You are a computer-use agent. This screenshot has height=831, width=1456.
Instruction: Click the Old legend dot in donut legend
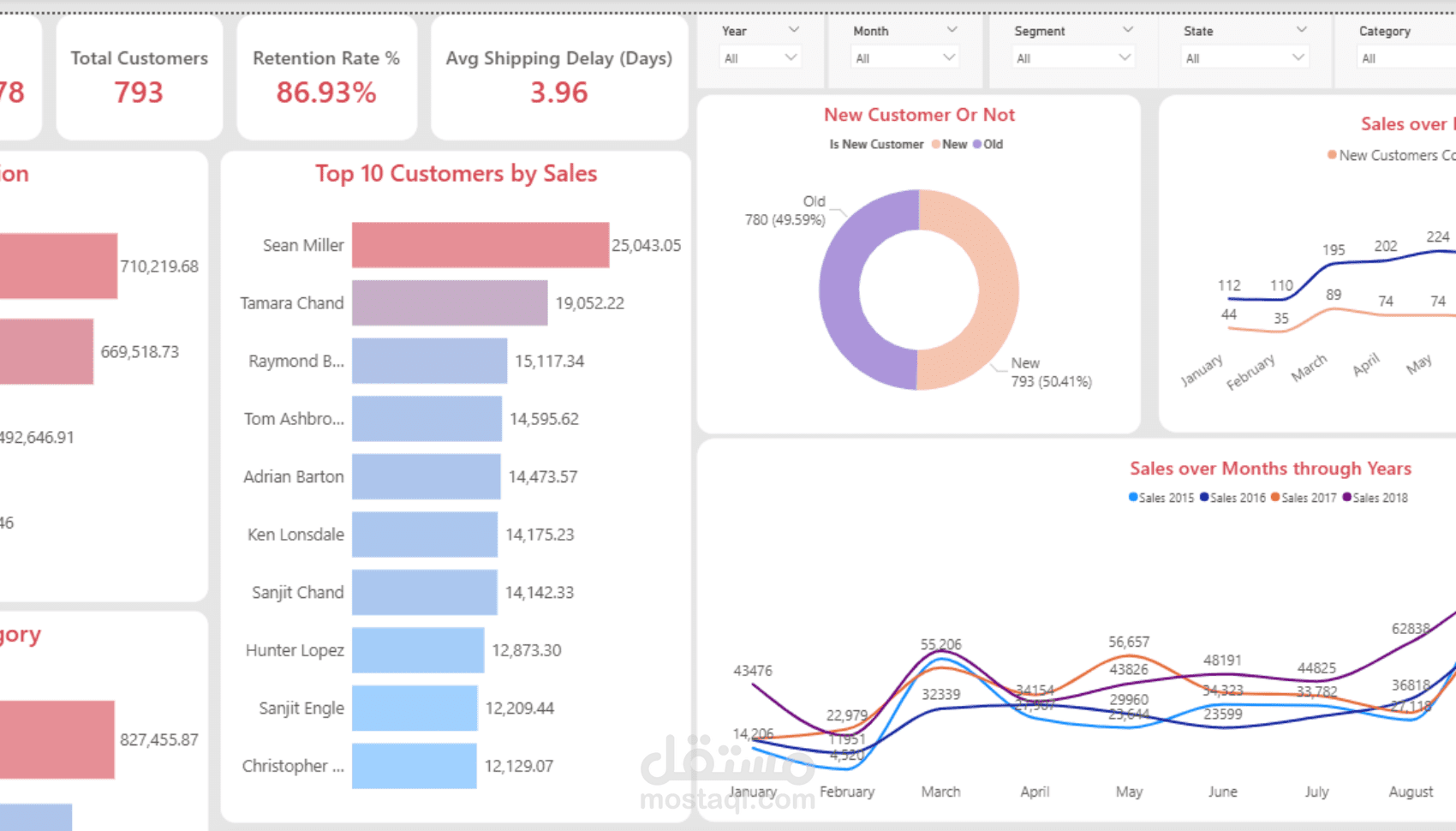click(977, 144)
